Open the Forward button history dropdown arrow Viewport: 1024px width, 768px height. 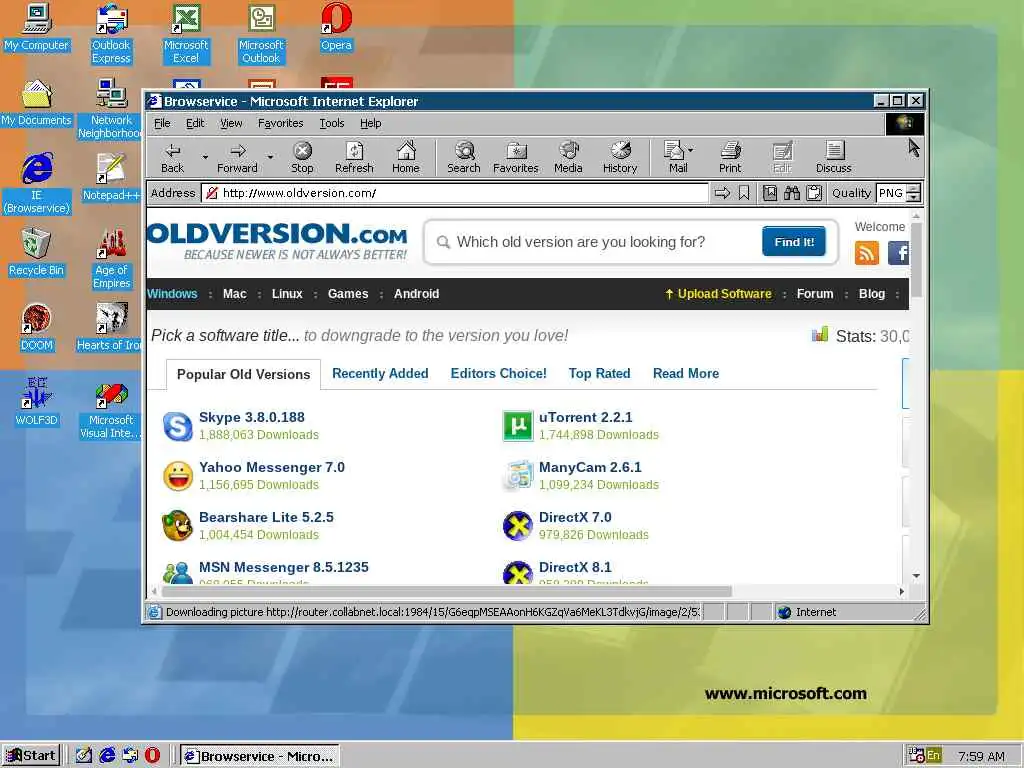point(270,157)
